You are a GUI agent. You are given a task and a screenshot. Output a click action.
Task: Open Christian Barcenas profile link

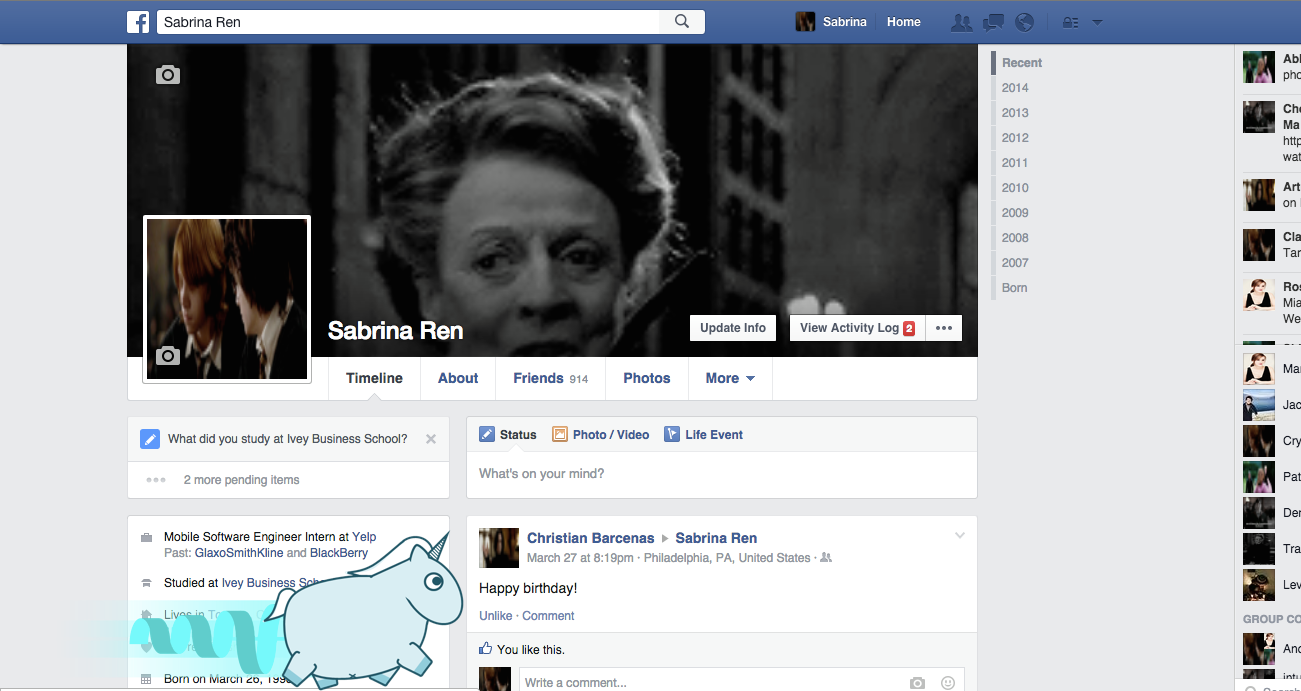pos(590,538)
